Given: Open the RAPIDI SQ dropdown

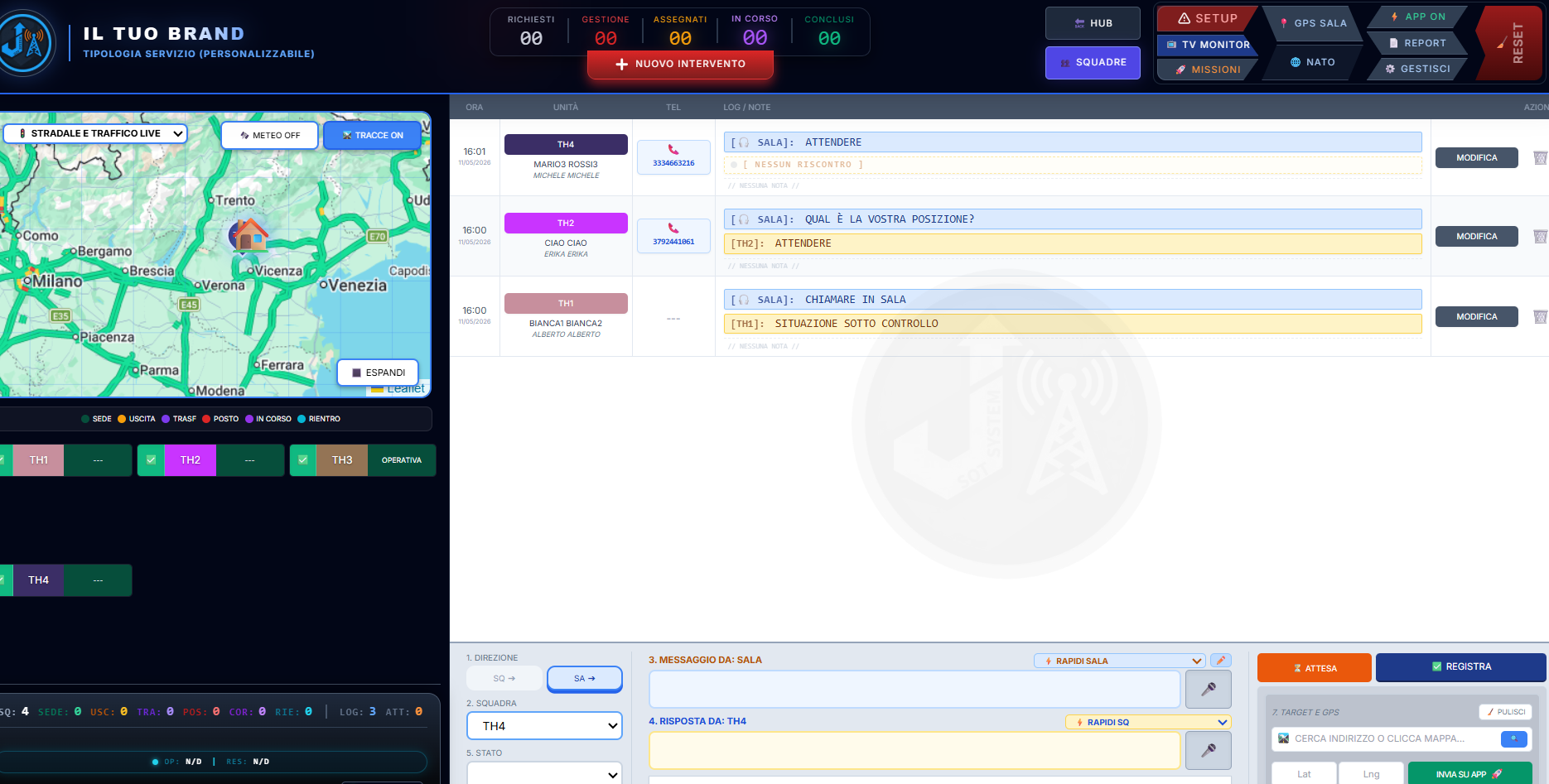Looking at the screenshot, I should [1148, 722].
